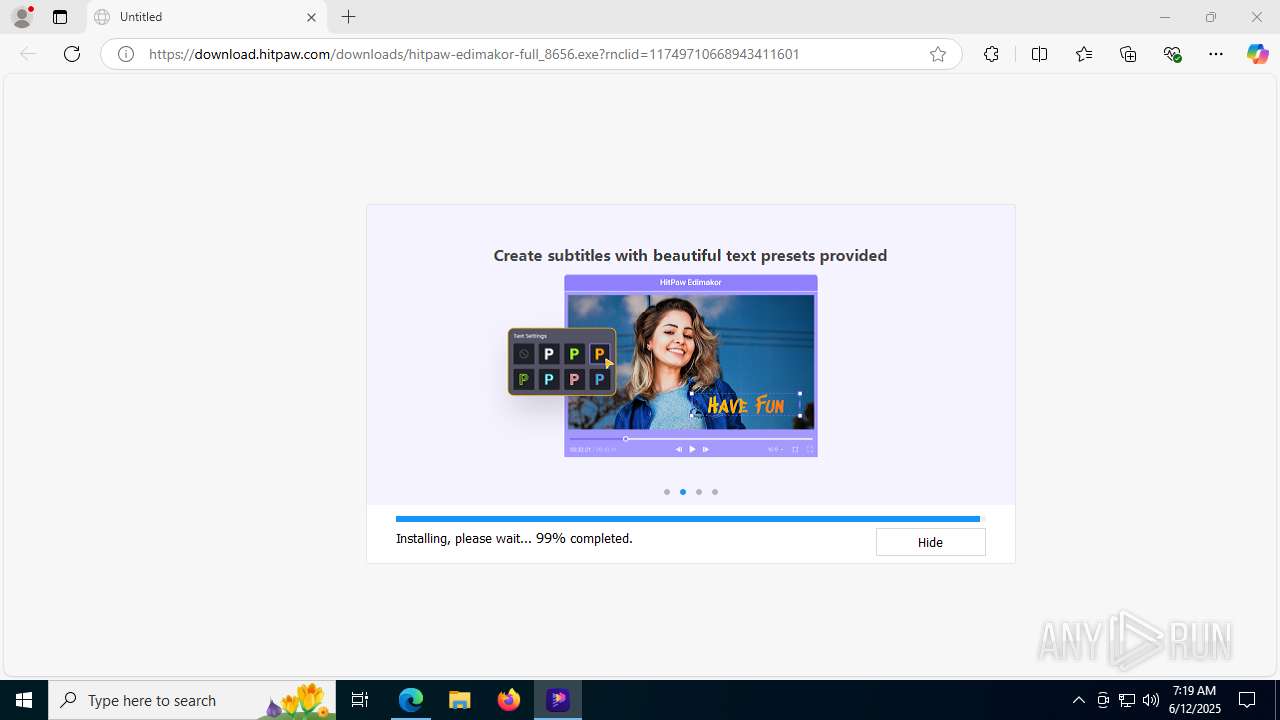
Task: Open the Windows Start menu
Action: point(24,700)
